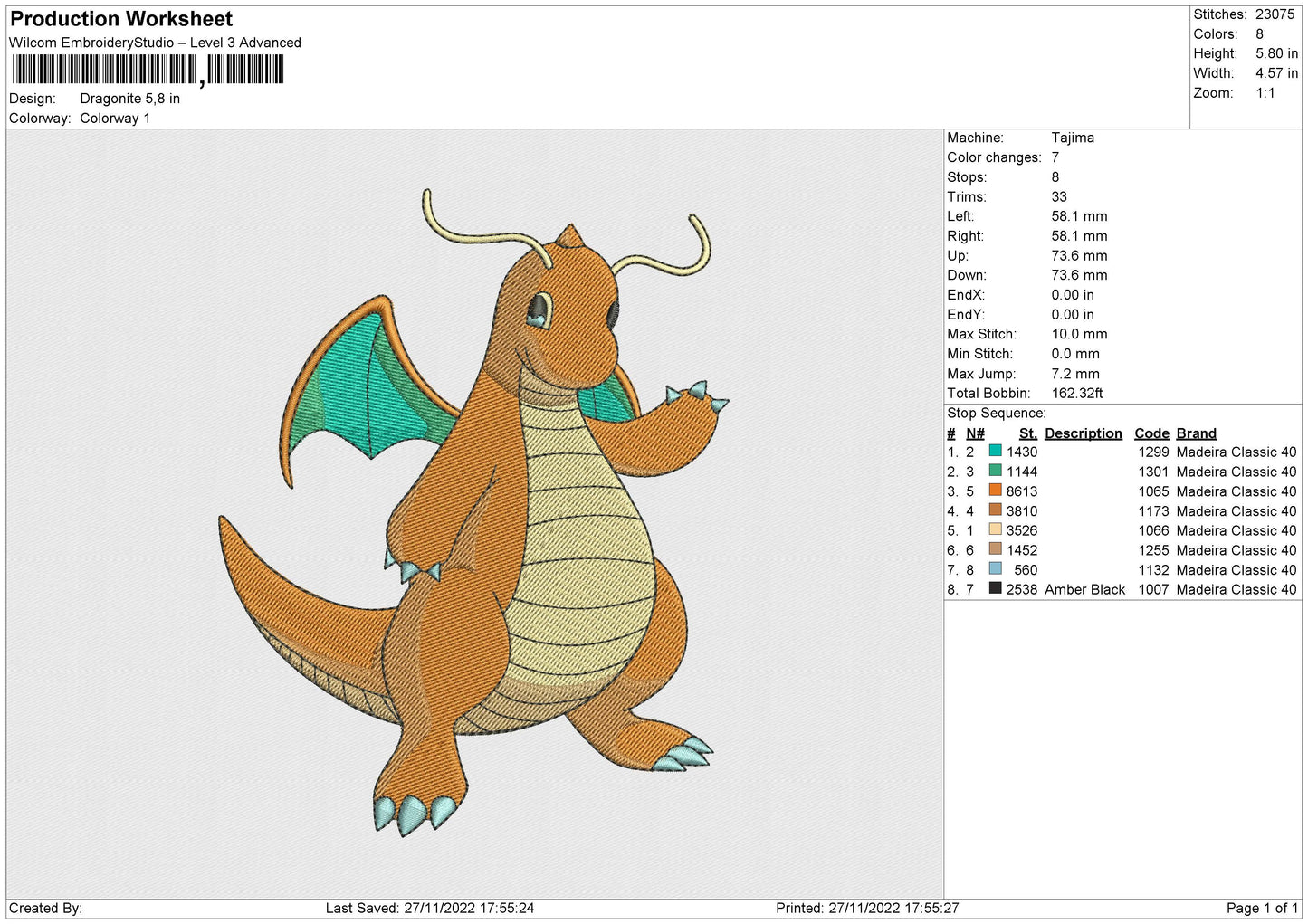Image resolution: width=1308 pixels, height=924 pixels.
Task: Click the orange 1065 thread swatch
Action: pyautogui.click(x=996, y=491)
